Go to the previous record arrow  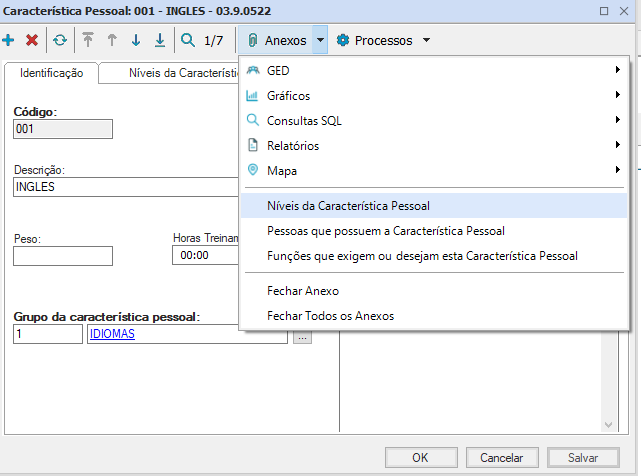pyautogui.click(x=112, y=41)
